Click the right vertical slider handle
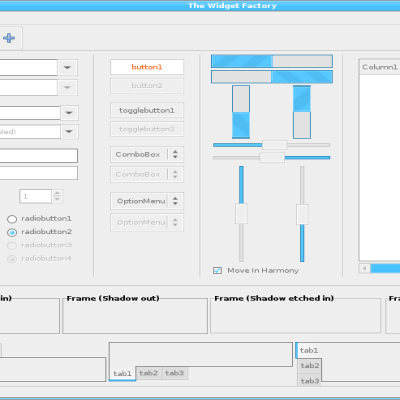The height and width of the screenshot is (400, 400). pos(302,214)
